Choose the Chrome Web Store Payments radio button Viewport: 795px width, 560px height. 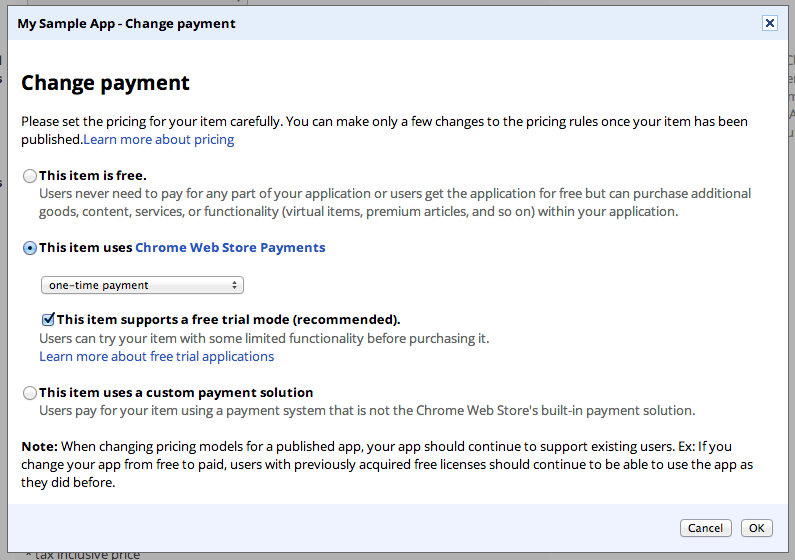tap(30, 248)
